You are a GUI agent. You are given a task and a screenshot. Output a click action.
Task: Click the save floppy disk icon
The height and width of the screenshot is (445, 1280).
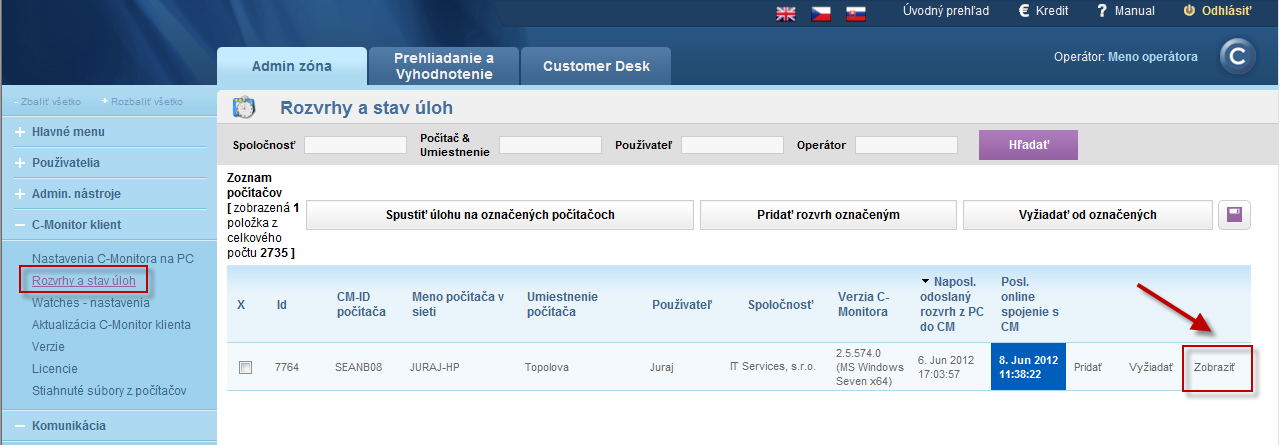tap(1233, 215)
